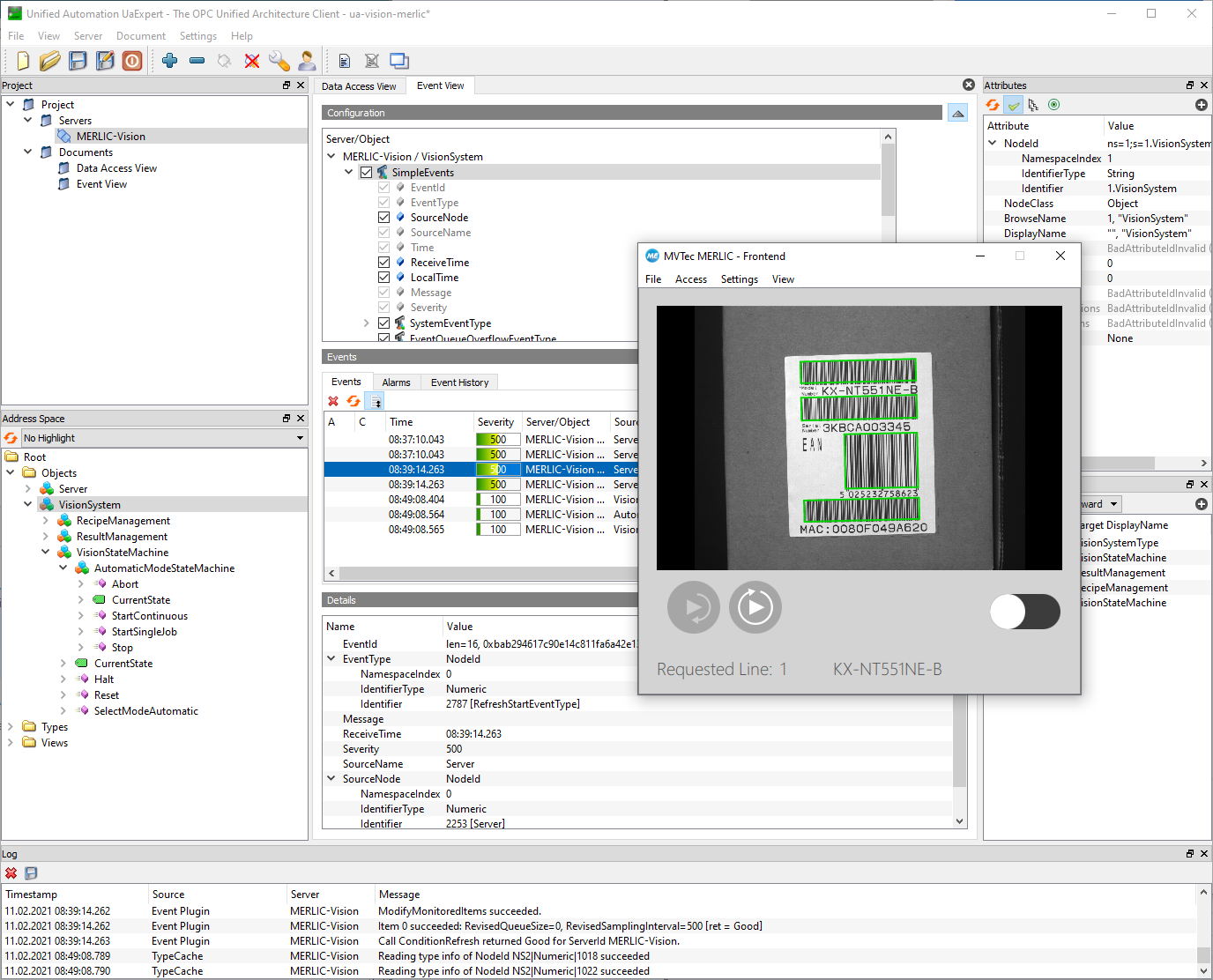This screenshot has height=980, width=1213.
Task: Open the Event History tab
Action: click(459, 382)
